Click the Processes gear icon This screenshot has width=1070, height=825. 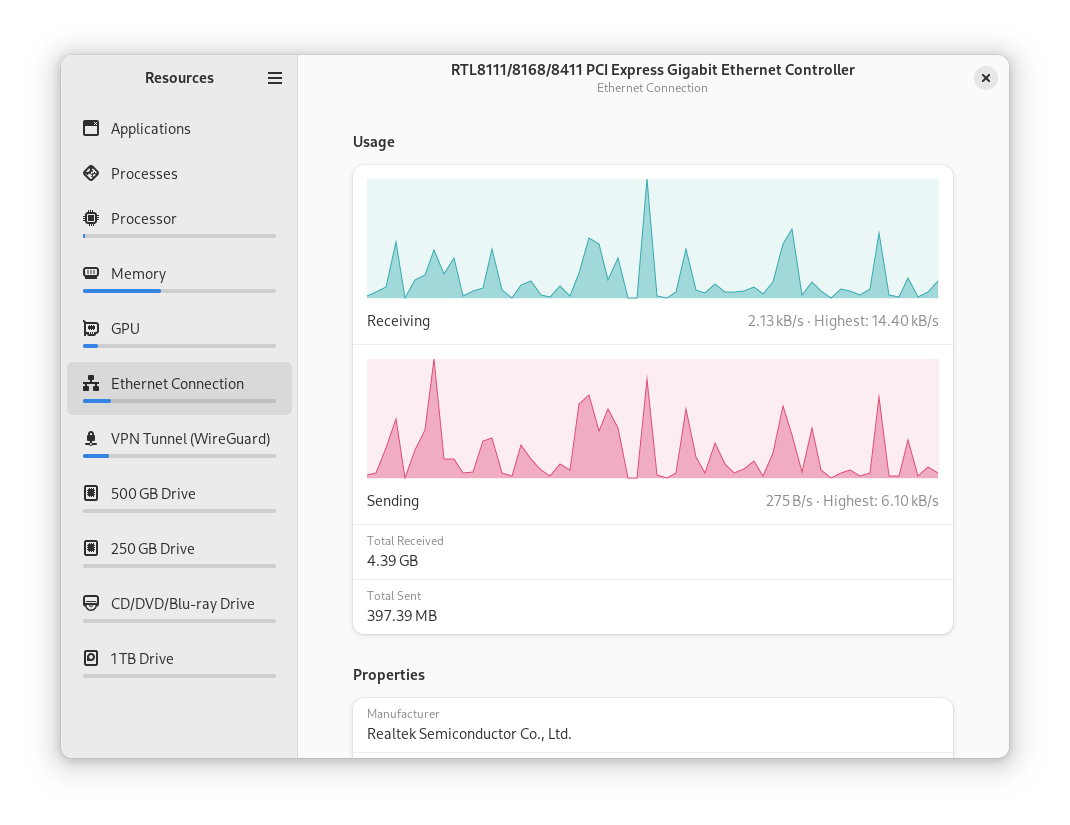click(91, 173)
